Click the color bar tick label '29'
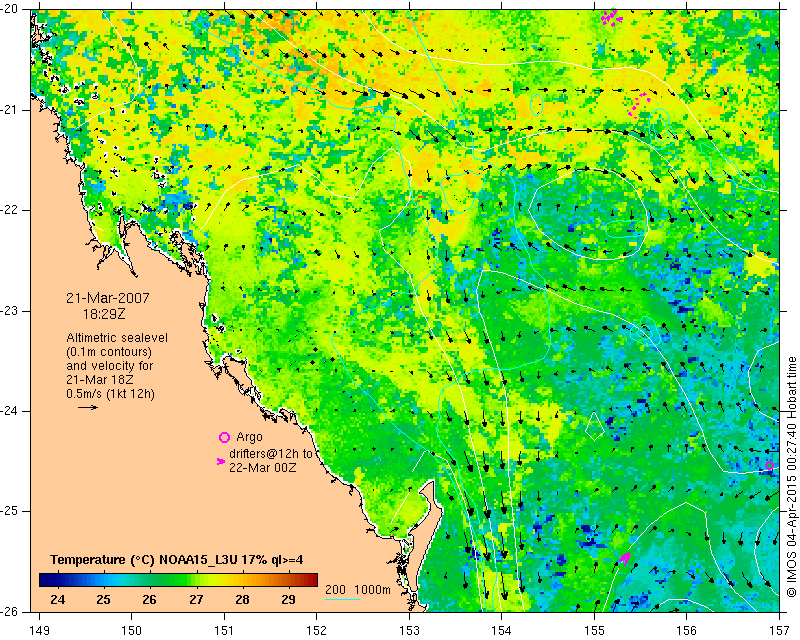Screen dimensions: 800x640 point(288,600)
